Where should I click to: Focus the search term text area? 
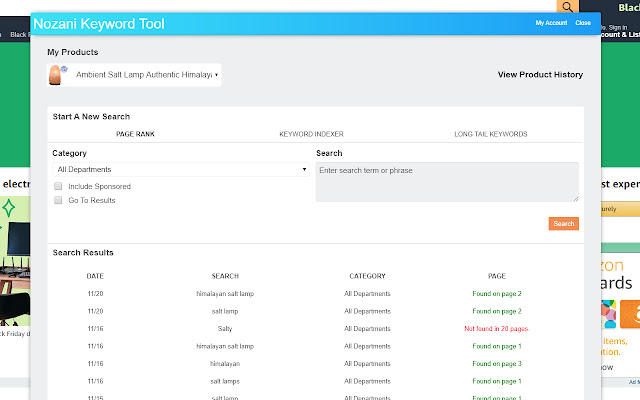447,182
